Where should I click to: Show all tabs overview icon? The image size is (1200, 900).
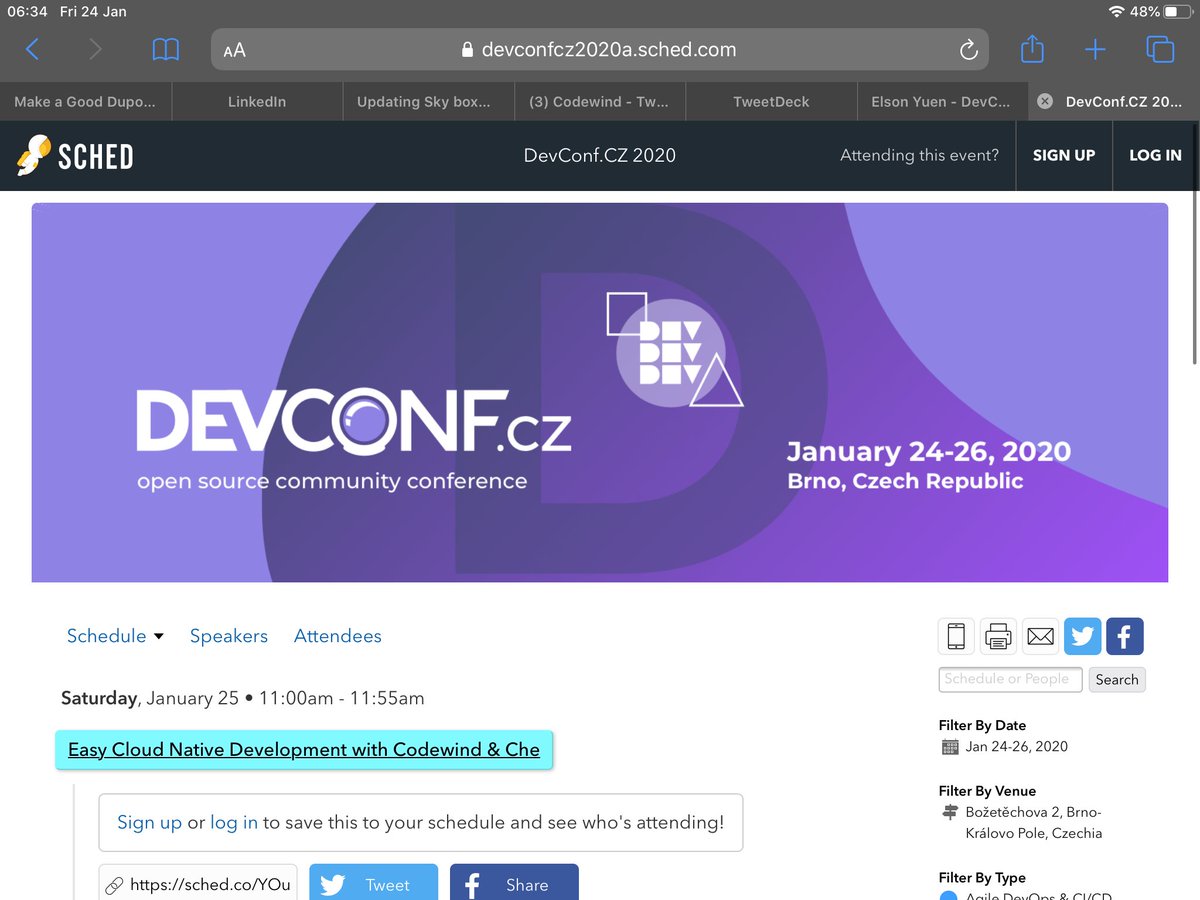click(x=1160, y=49)
